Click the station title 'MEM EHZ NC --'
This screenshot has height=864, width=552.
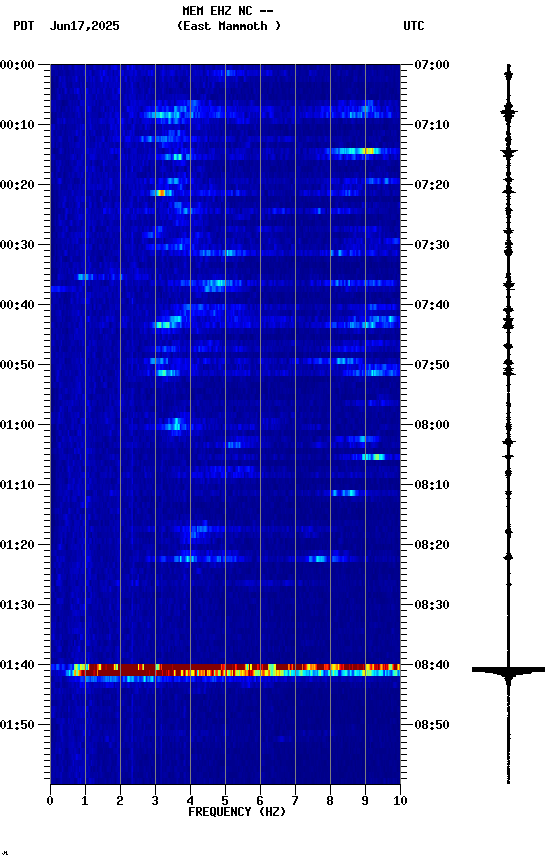[x=228, y=11]
